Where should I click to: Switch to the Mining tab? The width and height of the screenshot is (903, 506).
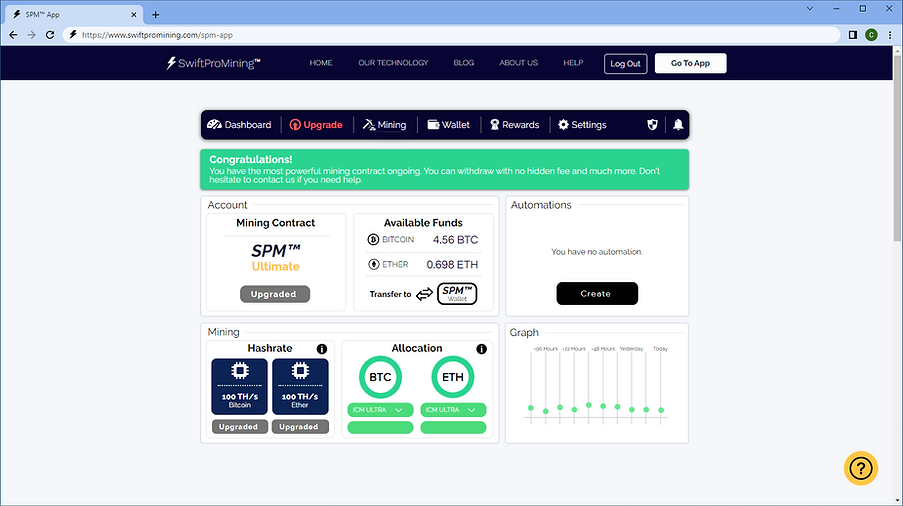[384, 124]
